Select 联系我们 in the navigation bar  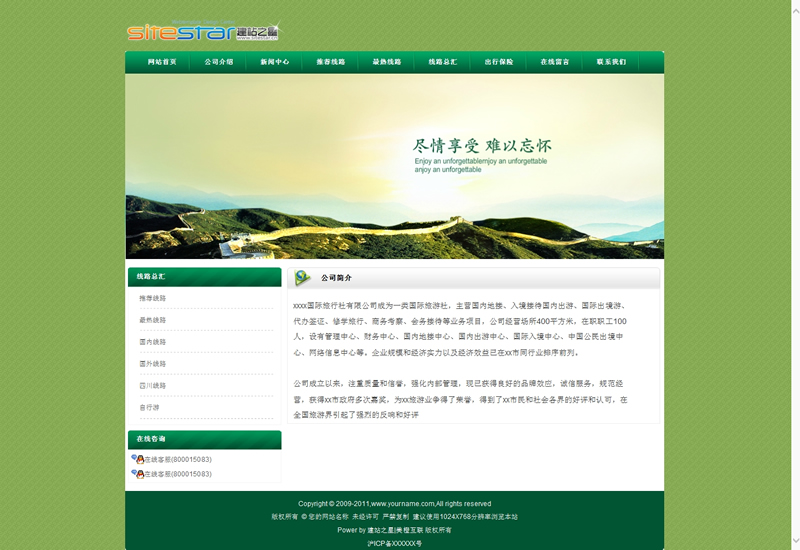click(x=611, y=62)
